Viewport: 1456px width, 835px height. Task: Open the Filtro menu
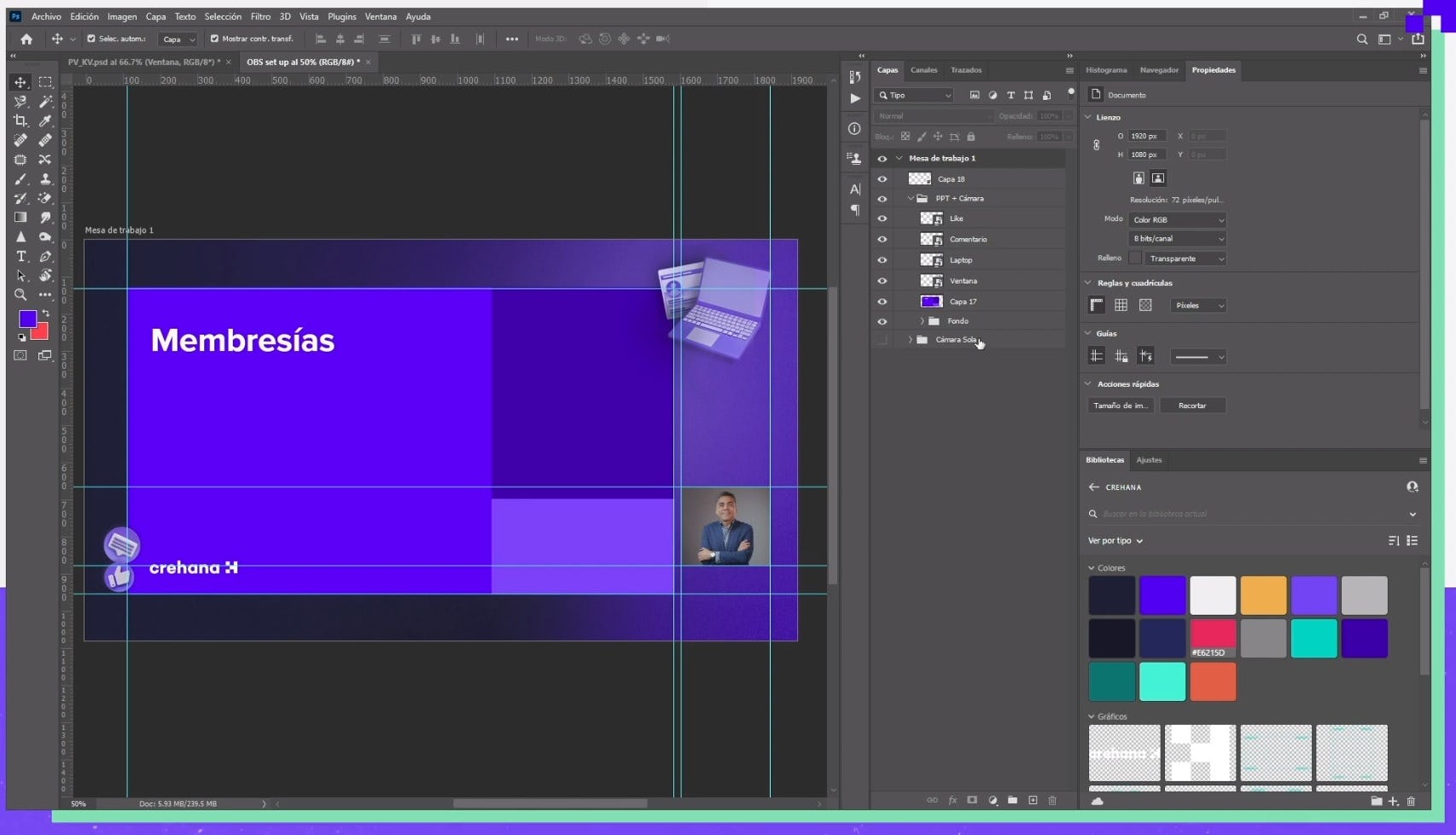(x=260, y=16)
